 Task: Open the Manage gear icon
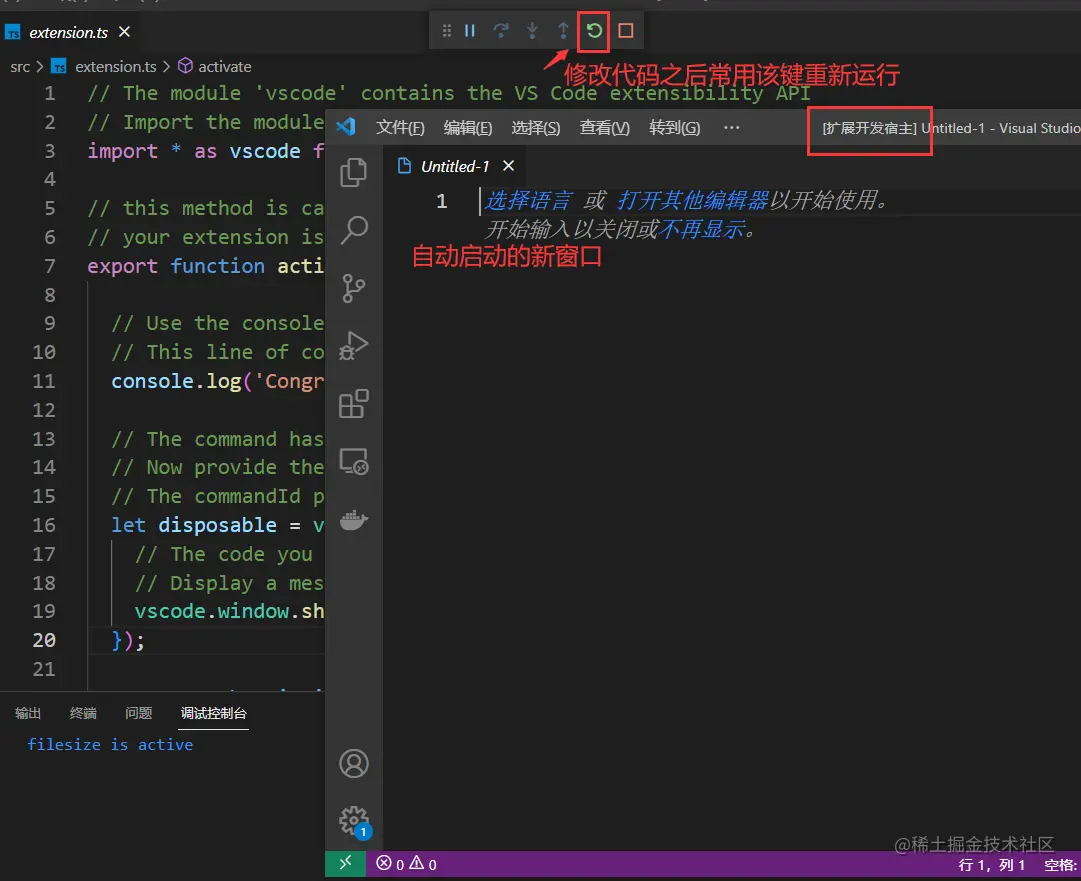click(x=354, y=820)
